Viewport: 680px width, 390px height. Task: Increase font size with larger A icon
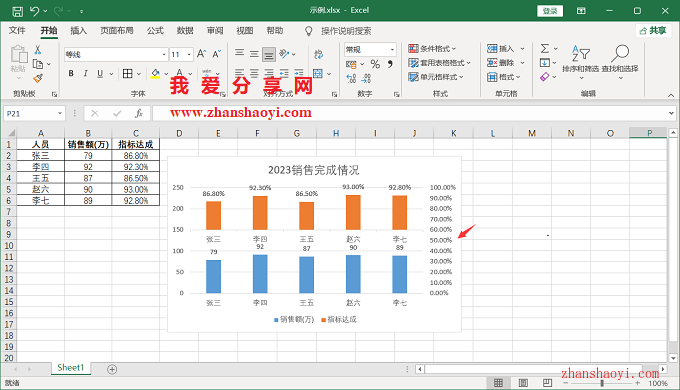201,54
